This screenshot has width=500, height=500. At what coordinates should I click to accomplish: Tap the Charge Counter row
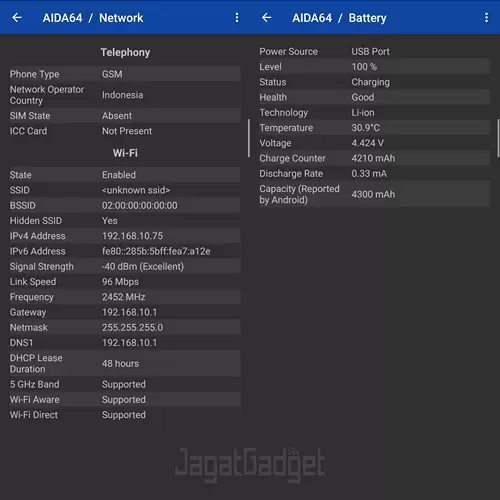pos(374,158)
